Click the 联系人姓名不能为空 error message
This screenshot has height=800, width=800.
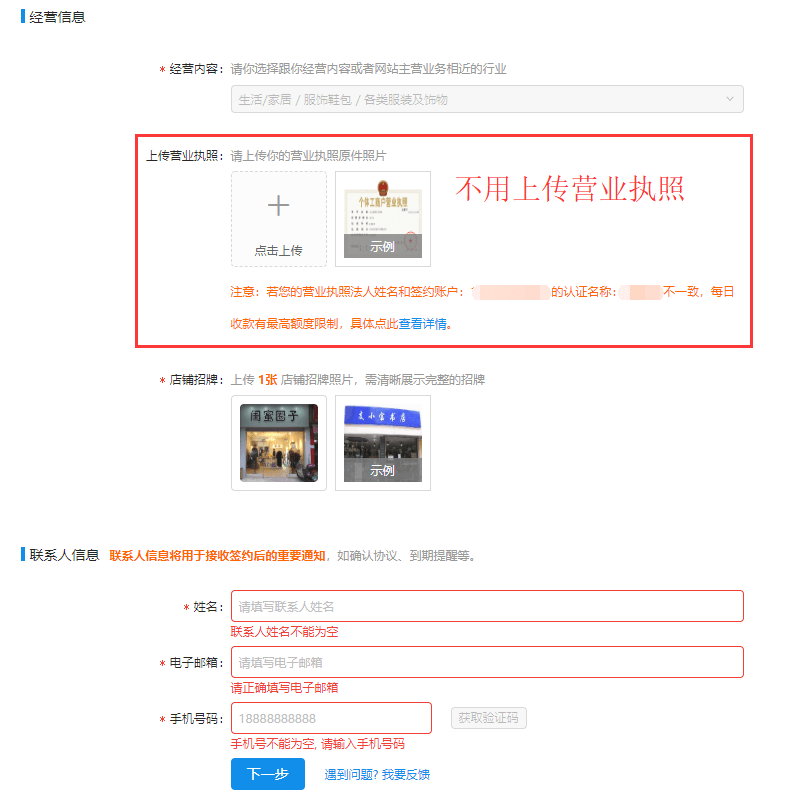291,632
